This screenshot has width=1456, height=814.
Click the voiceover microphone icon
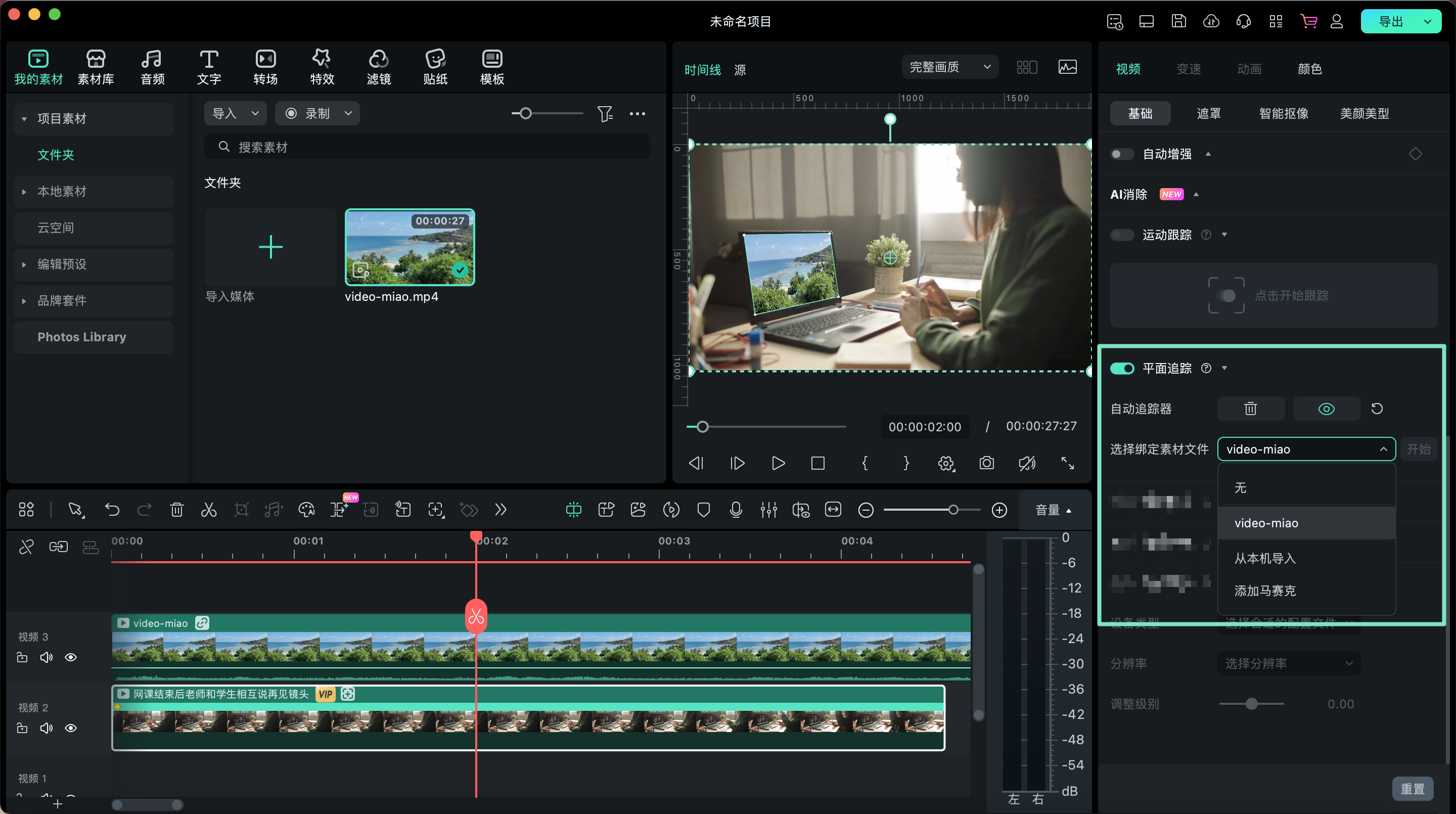click(736, 510)
